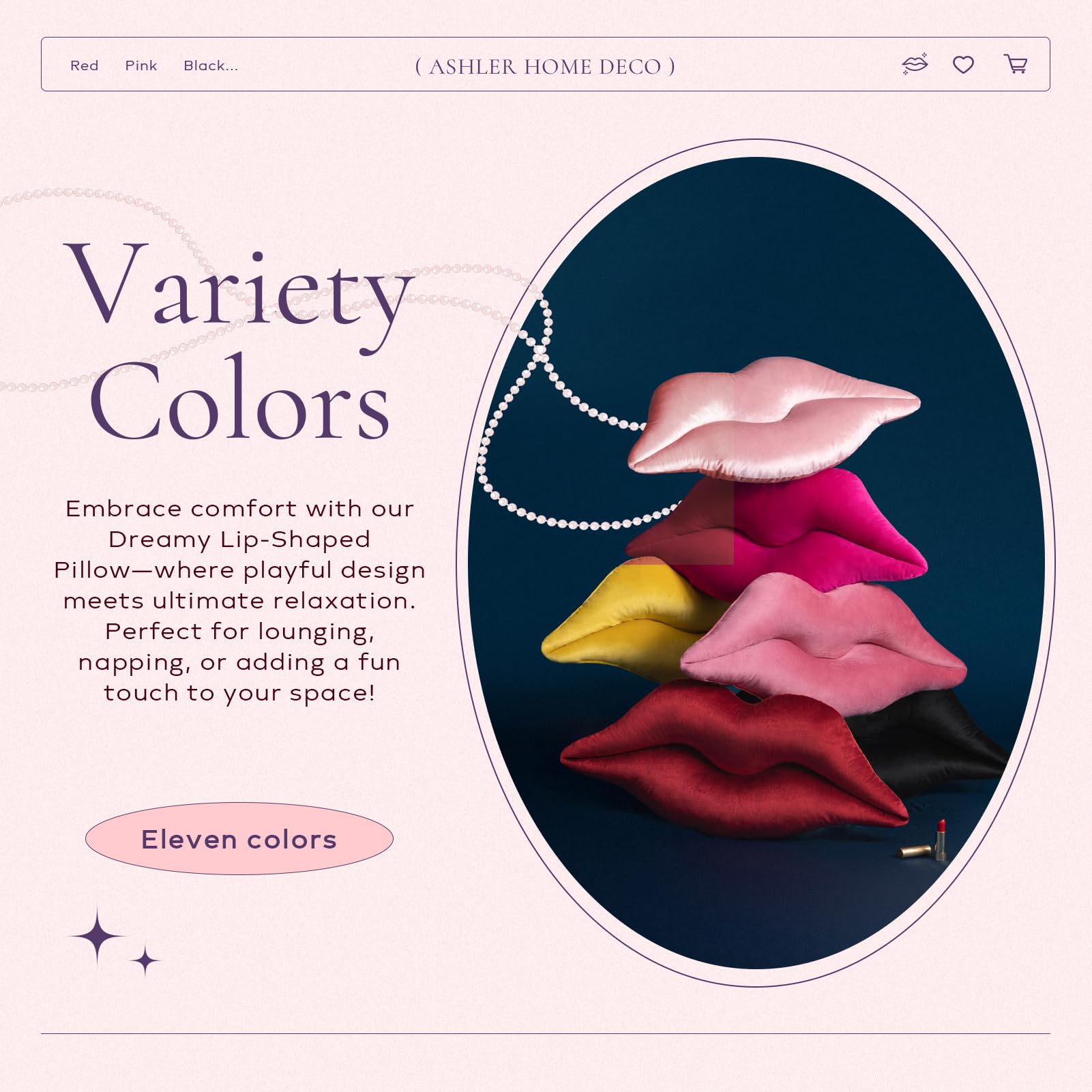Click the small sparkle star

[x=145, y=960]
